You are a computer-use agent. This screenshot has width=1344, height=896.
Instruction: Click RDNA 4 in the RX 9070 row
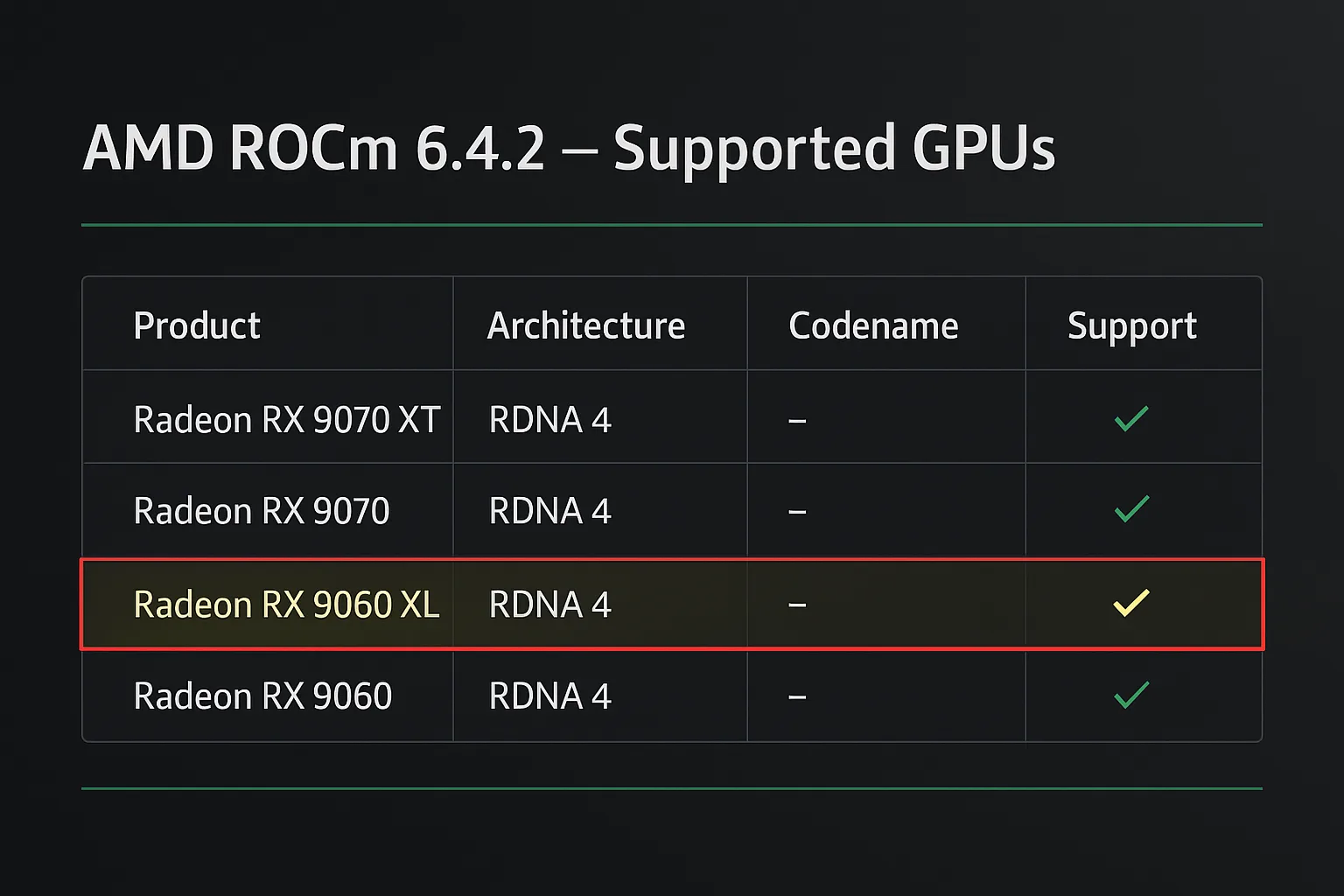(550, 511)
